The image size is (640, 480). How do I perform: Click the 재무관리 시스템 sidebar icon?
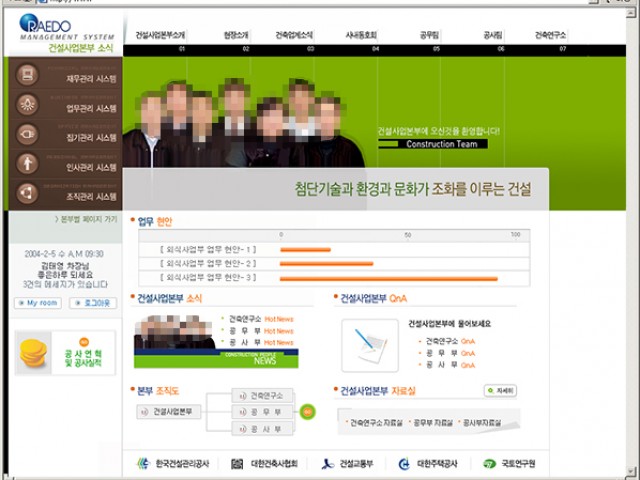click(x=27, y=77)
